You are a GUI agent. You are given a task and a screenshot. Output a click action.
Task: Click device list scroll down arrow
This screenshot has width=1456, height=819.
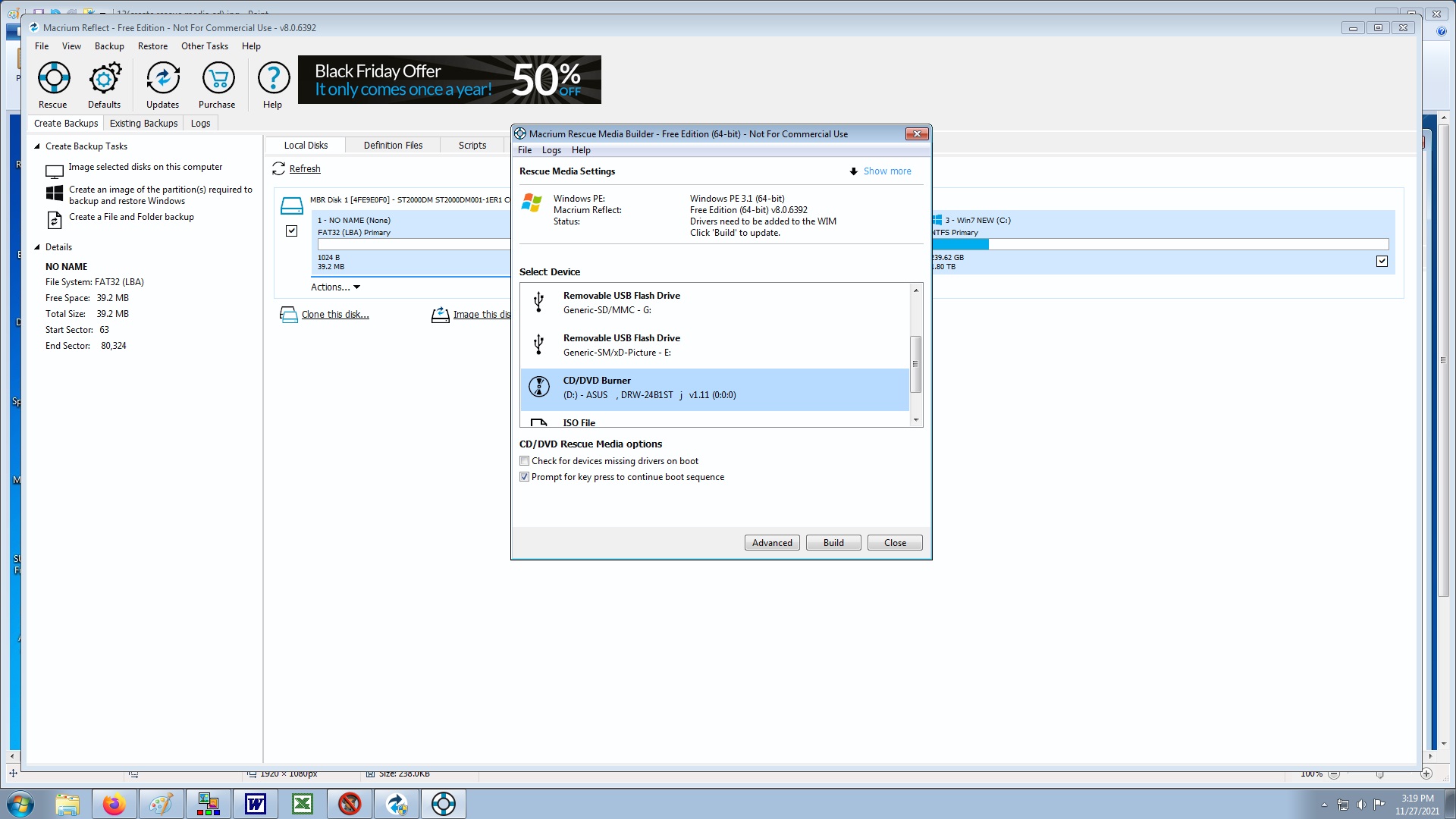(x=916, y=420)
